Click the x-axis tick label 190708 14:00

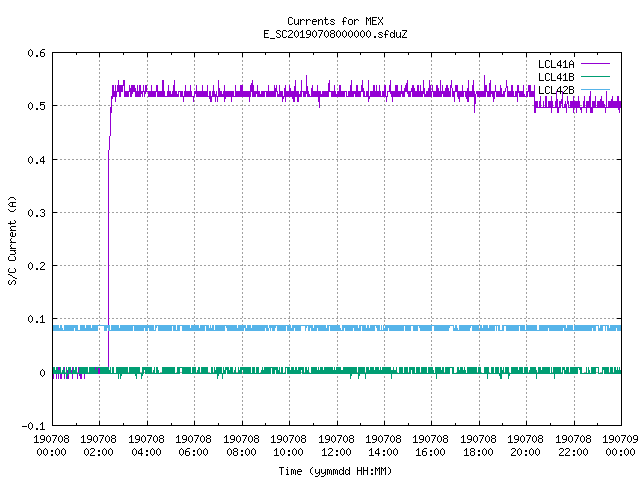(x=383, y=446)
